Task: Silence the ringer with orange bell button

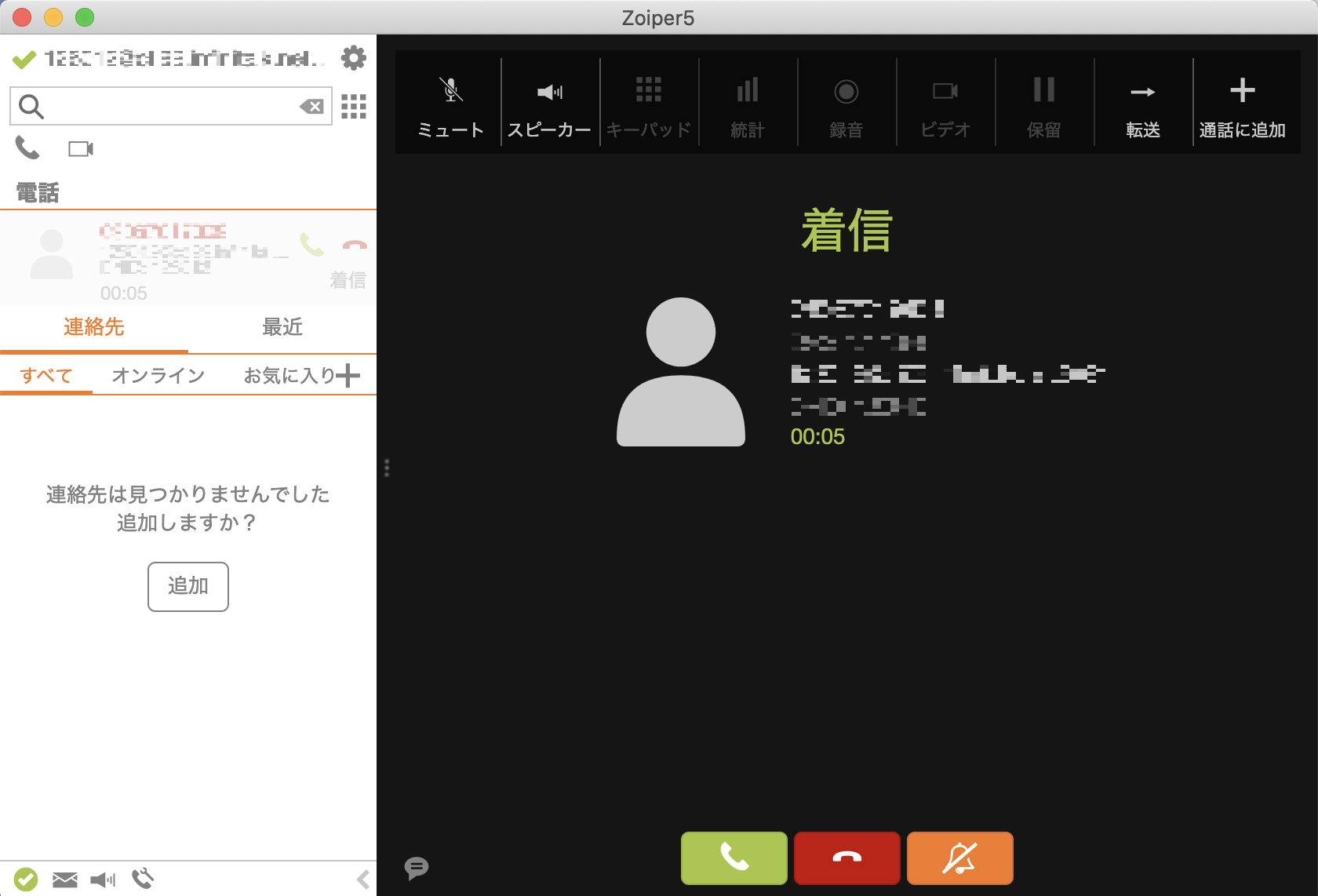Action: [959, 858]
